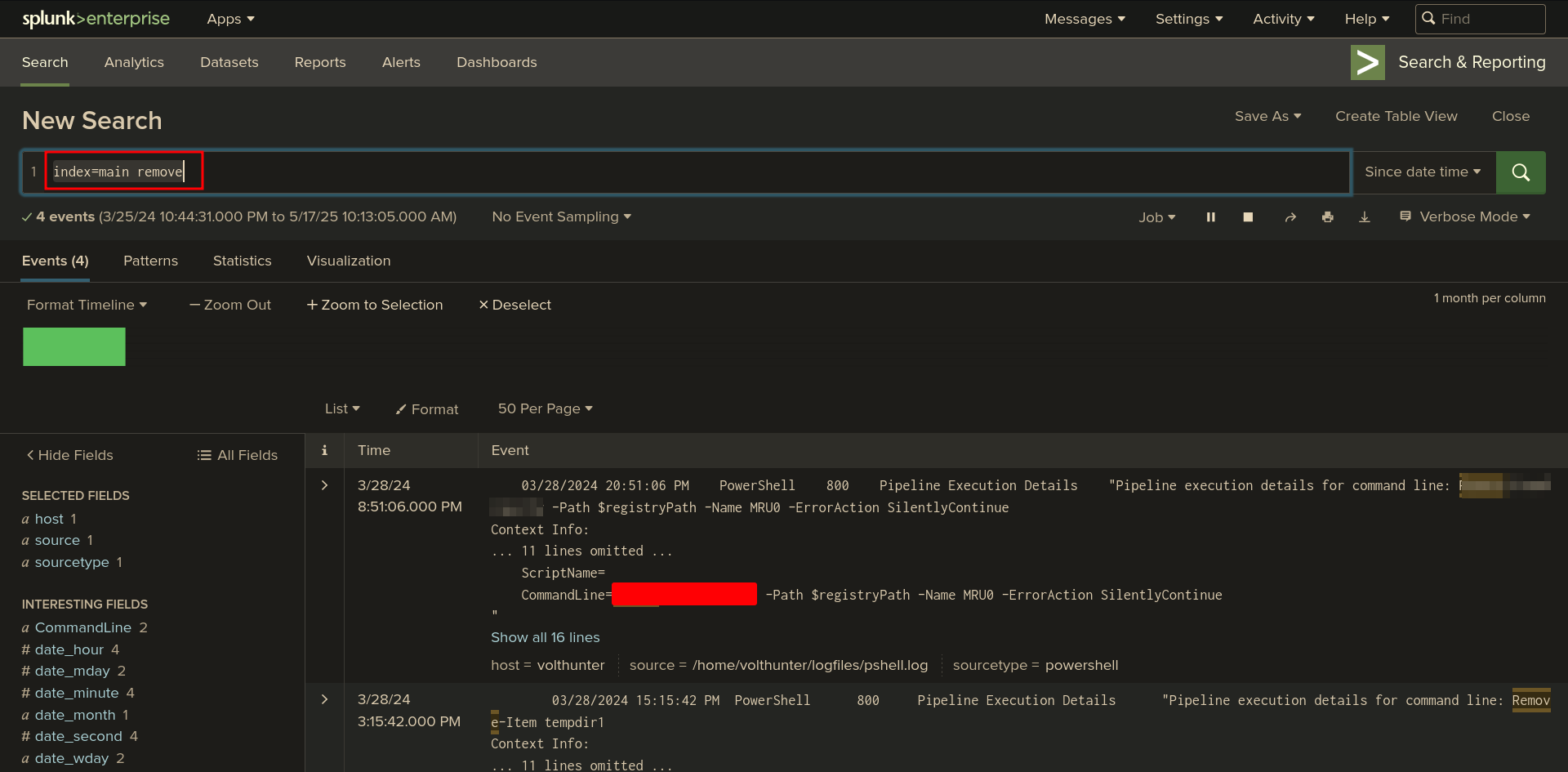Export results with the download icon
The image size is (1568, 772).
(1365, 217)
